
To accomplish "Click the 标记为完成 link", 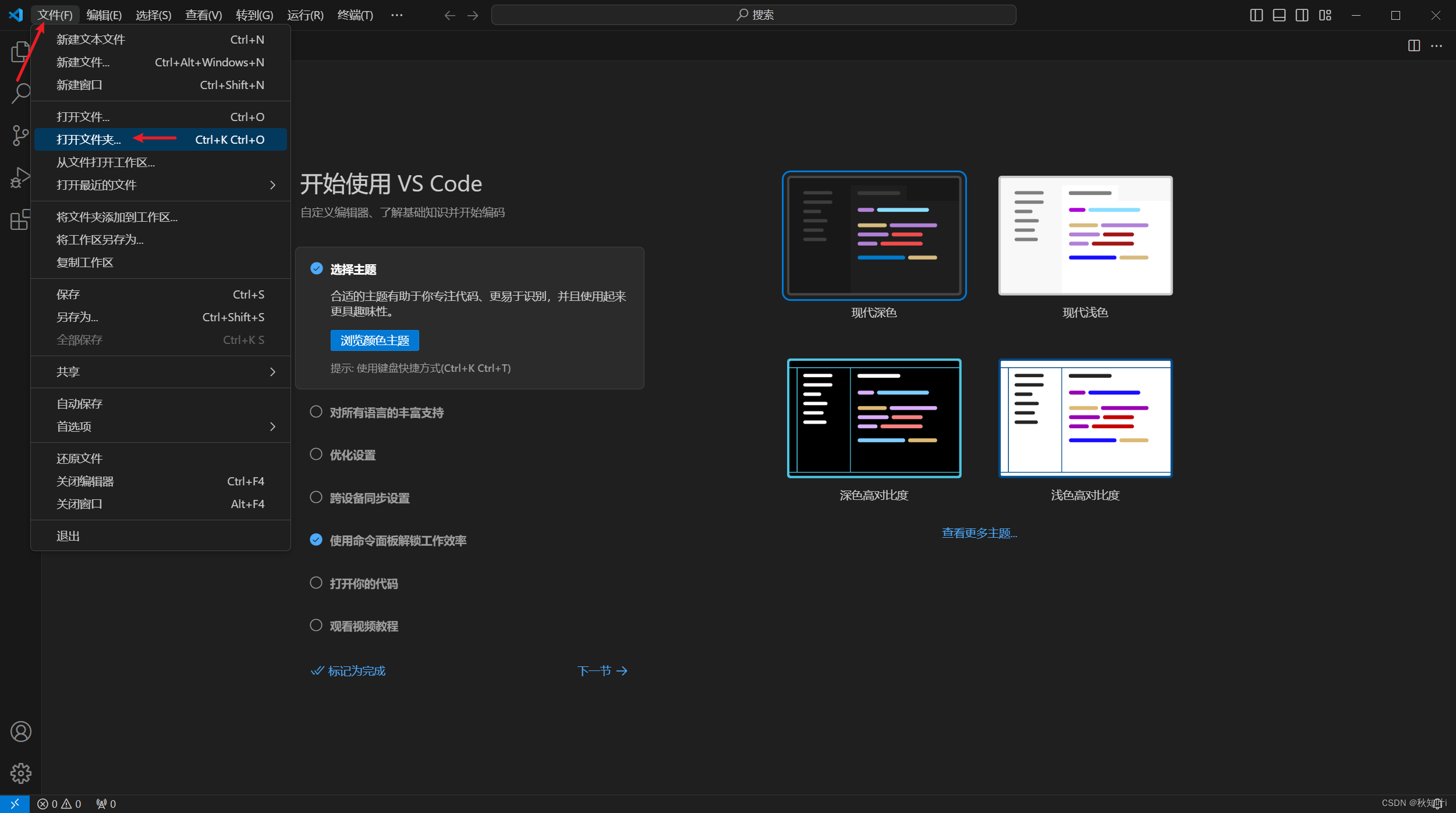I will pyautogui.click(x=348, y=671).
